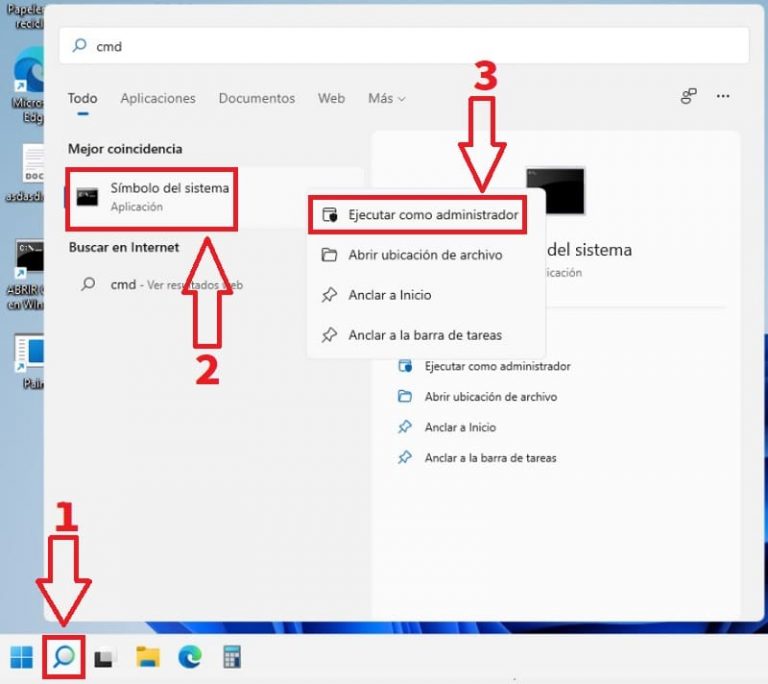Open Microsoft Edge from the taskbar
Image resolution: width=768 pixels, height=684 pixels.
tap(189, 657)
